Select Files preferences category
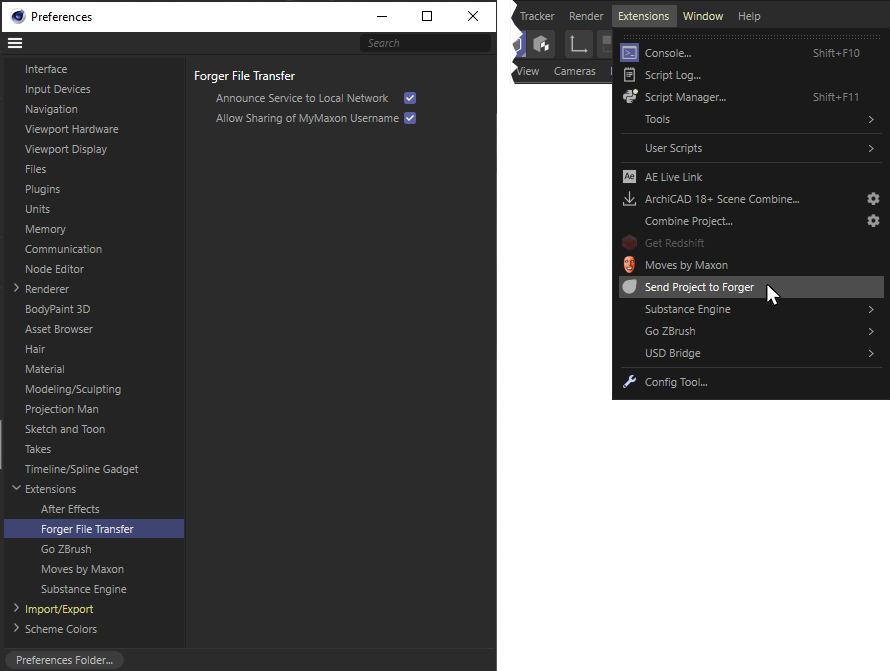The height and width of the screenshot is (671, 890). [x=35, y=169]
